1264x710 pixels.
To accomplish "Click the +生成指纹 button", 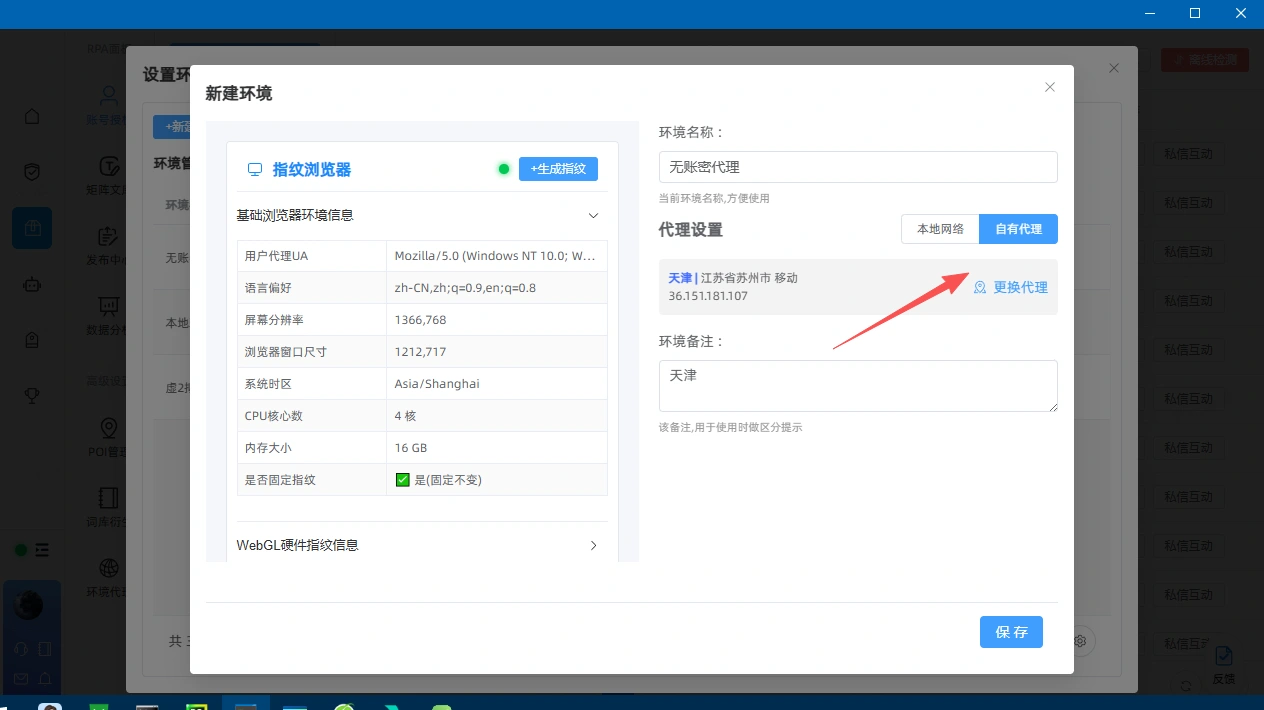I will (558, 169).
